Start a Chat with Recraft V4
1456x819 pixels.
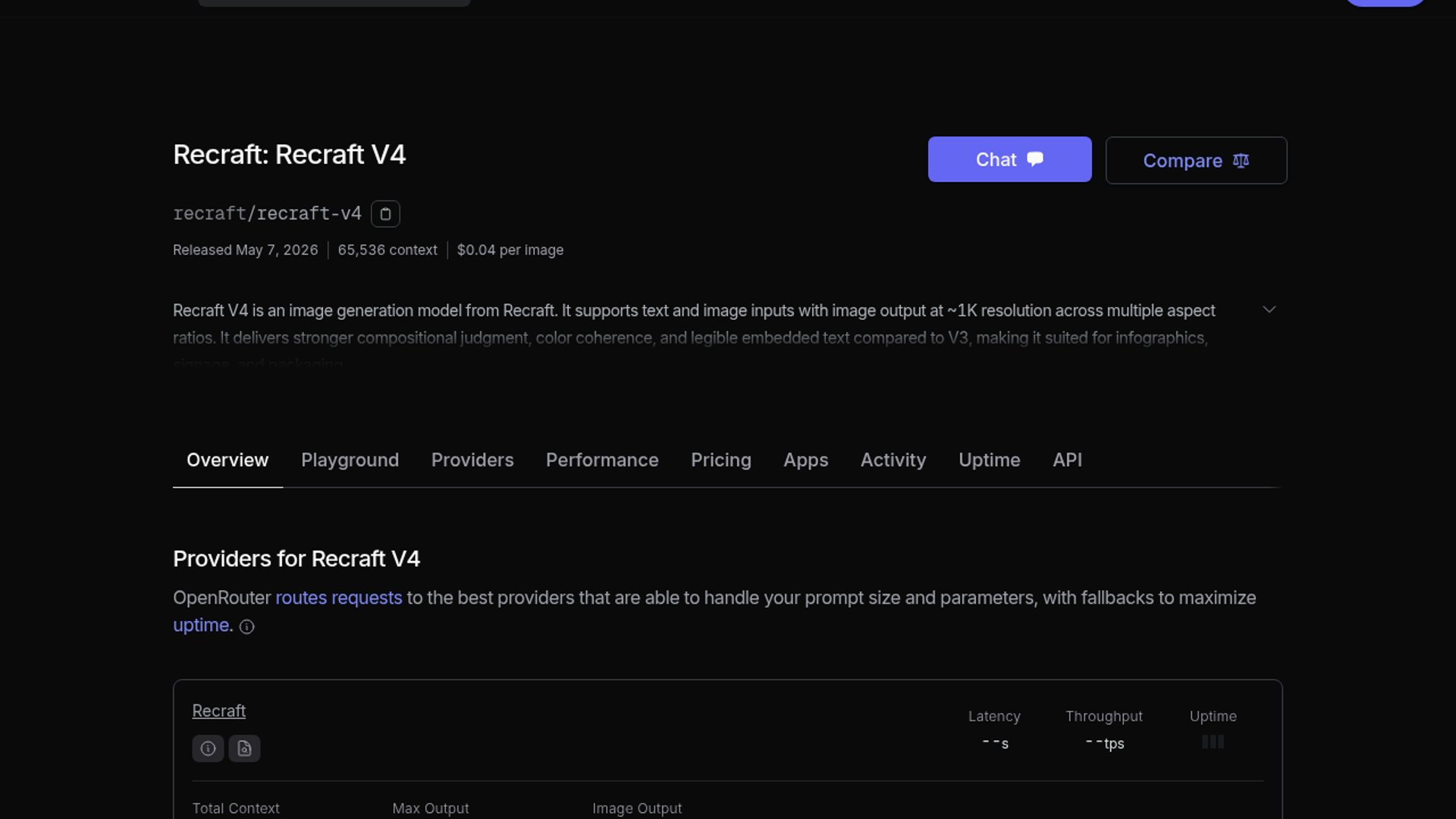click(x=1009, y=159)
